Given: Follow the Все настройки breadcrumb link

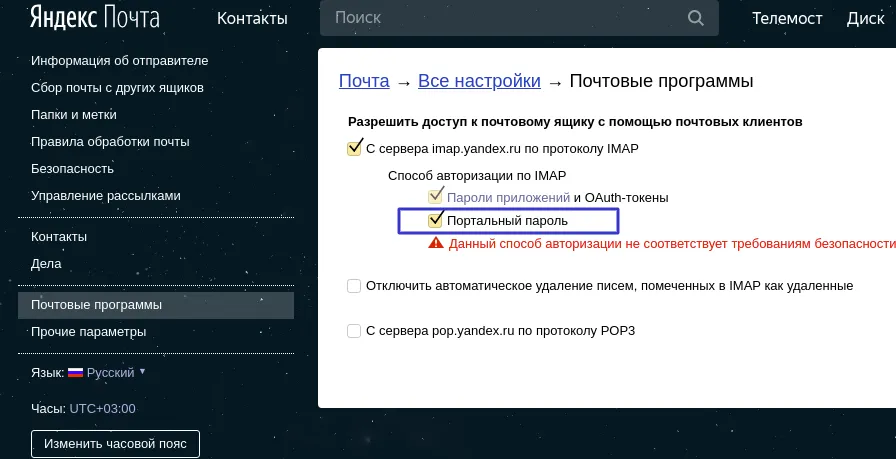Looking at the screenshot, I should [479, 81].
